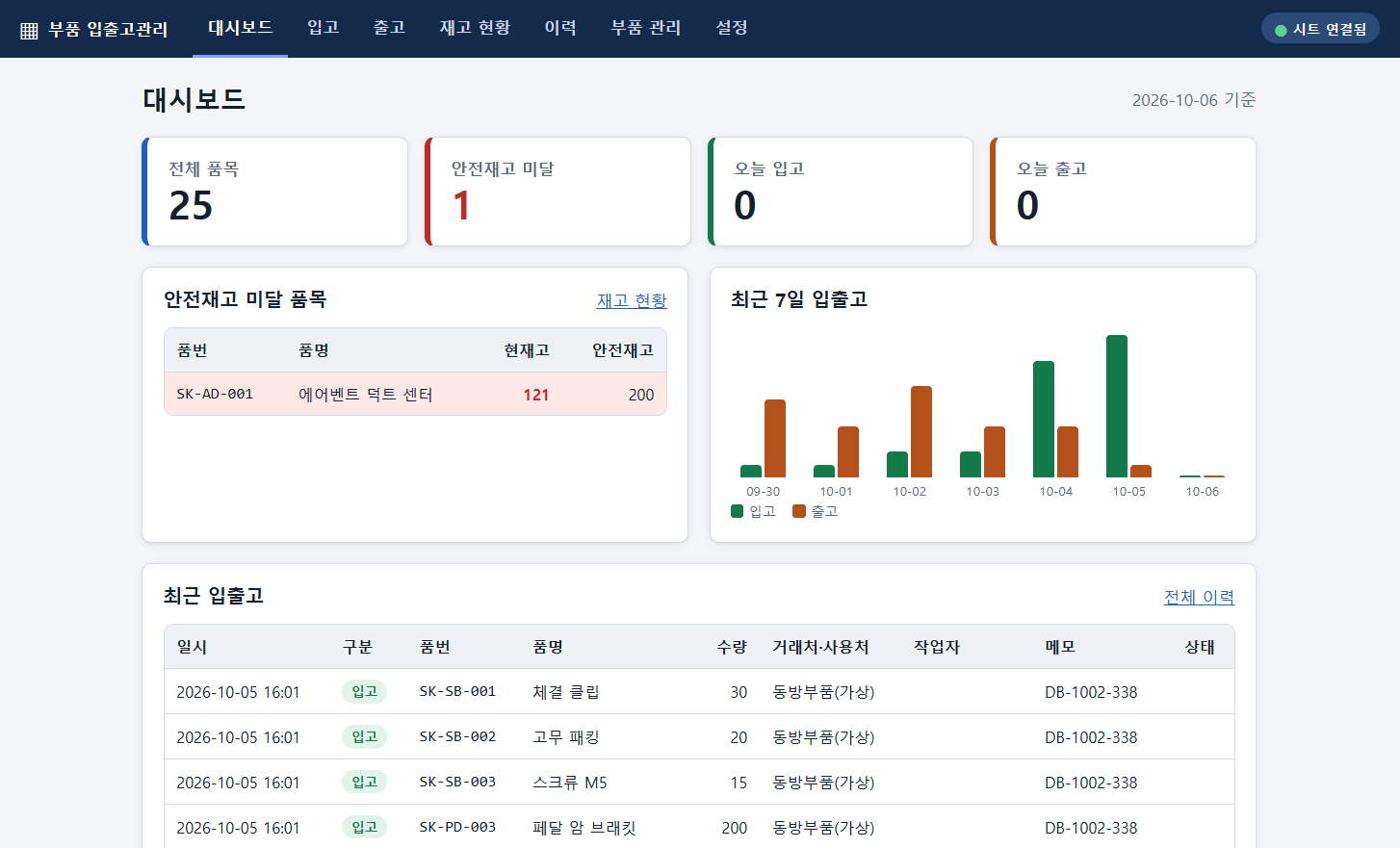1400x848 pixels.
Task: Click the orange 출고 legend swatch
Action: [x=799, y=511]
